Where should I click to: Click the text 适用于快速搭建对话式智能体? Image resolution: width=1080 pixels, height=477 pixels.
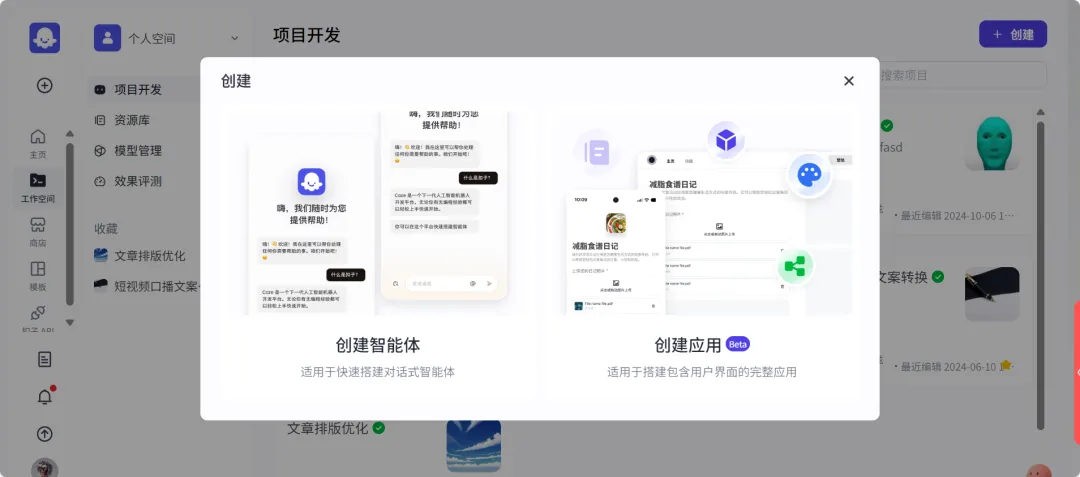(x=378, y=372)
